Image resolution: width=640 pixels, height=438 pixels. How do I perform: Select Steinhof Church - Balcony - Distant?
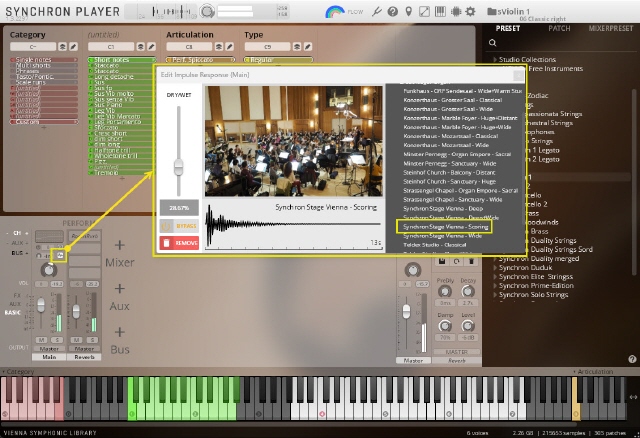point(449,172)
